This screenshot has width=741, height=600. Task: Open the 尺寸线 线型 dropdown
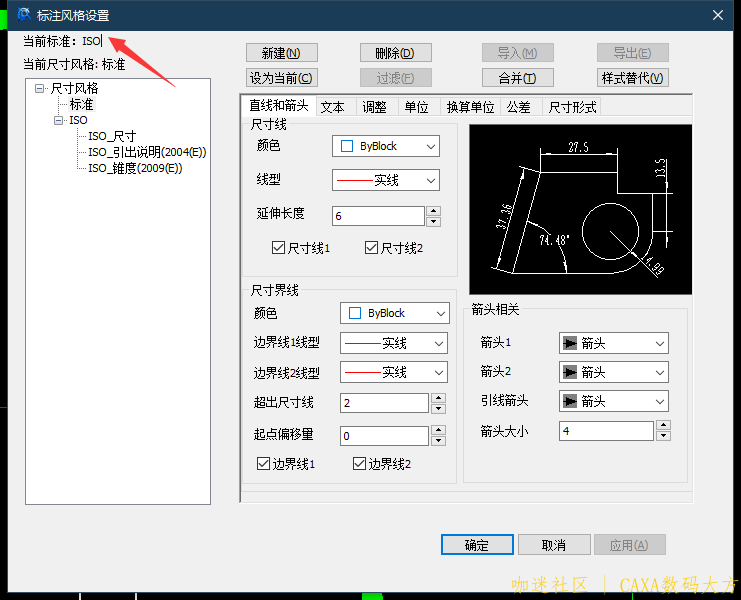(x=431, y=180)
